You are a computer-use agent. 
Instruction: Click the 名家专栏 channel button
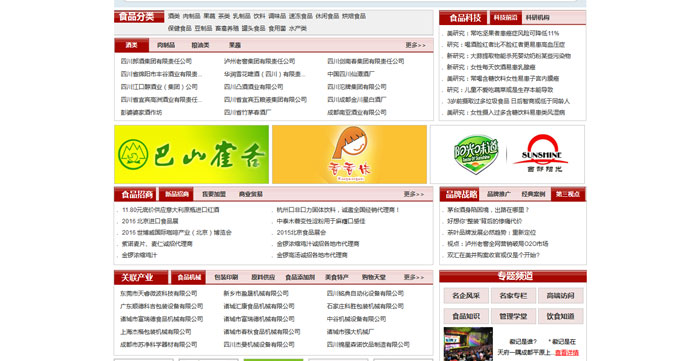point(513,295)
